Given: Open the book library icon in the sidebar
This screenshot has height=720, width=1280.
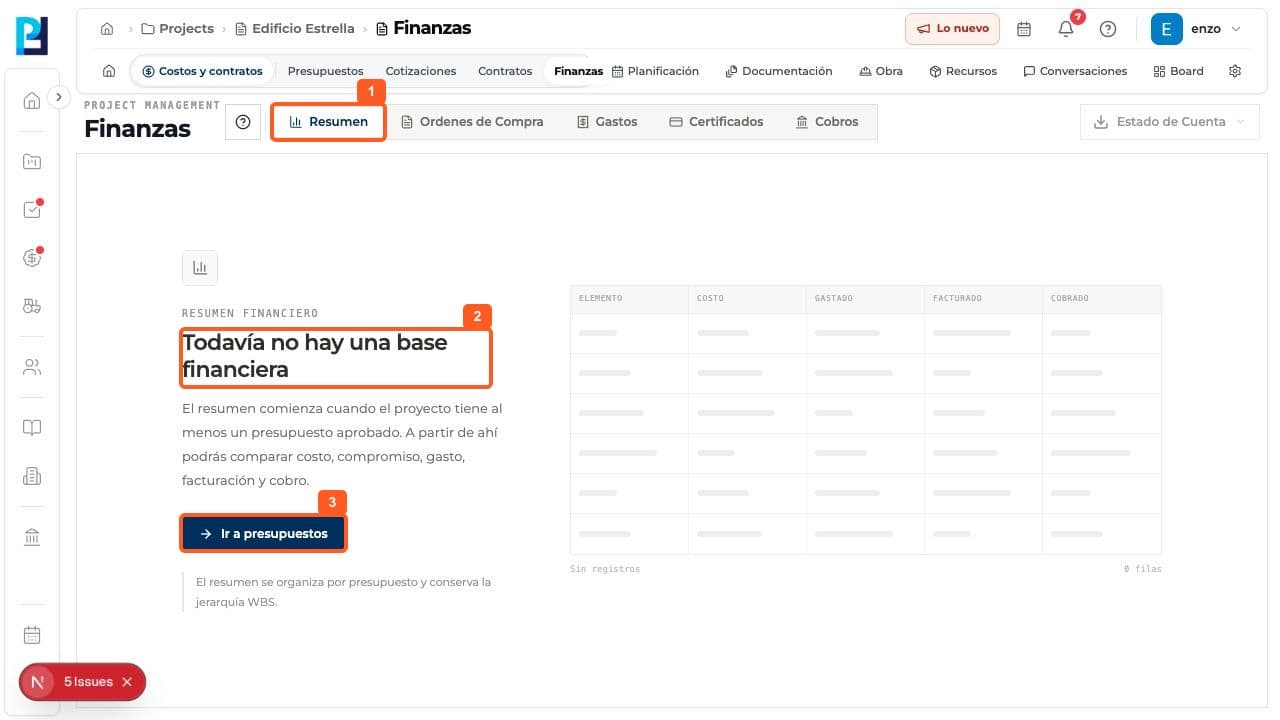Looking at the screenshot, I should pos(32,428).
